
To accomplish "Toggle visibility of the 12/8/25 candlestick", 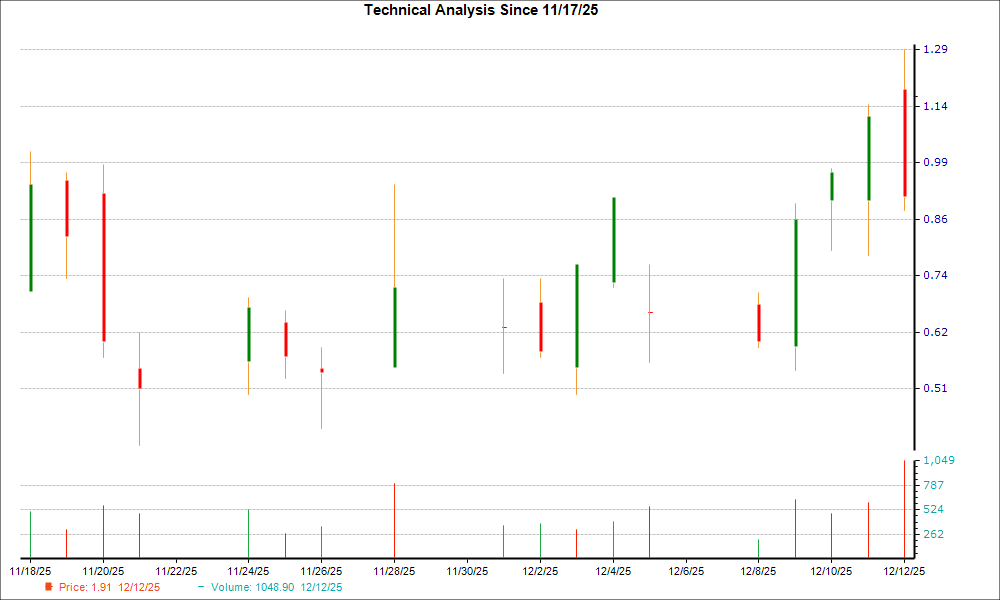I will [x=759, y=320].
